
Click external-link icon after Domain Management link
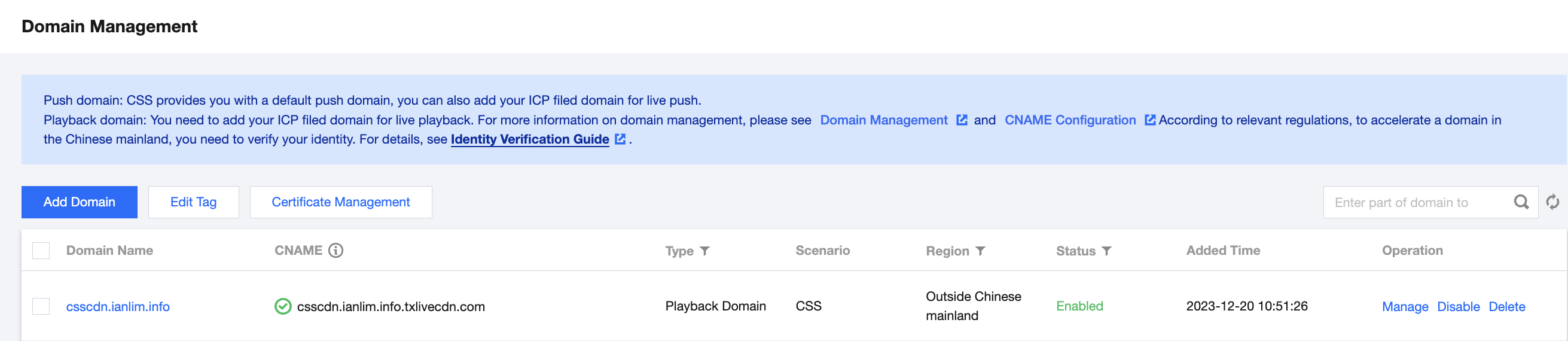tap(962, 120)
